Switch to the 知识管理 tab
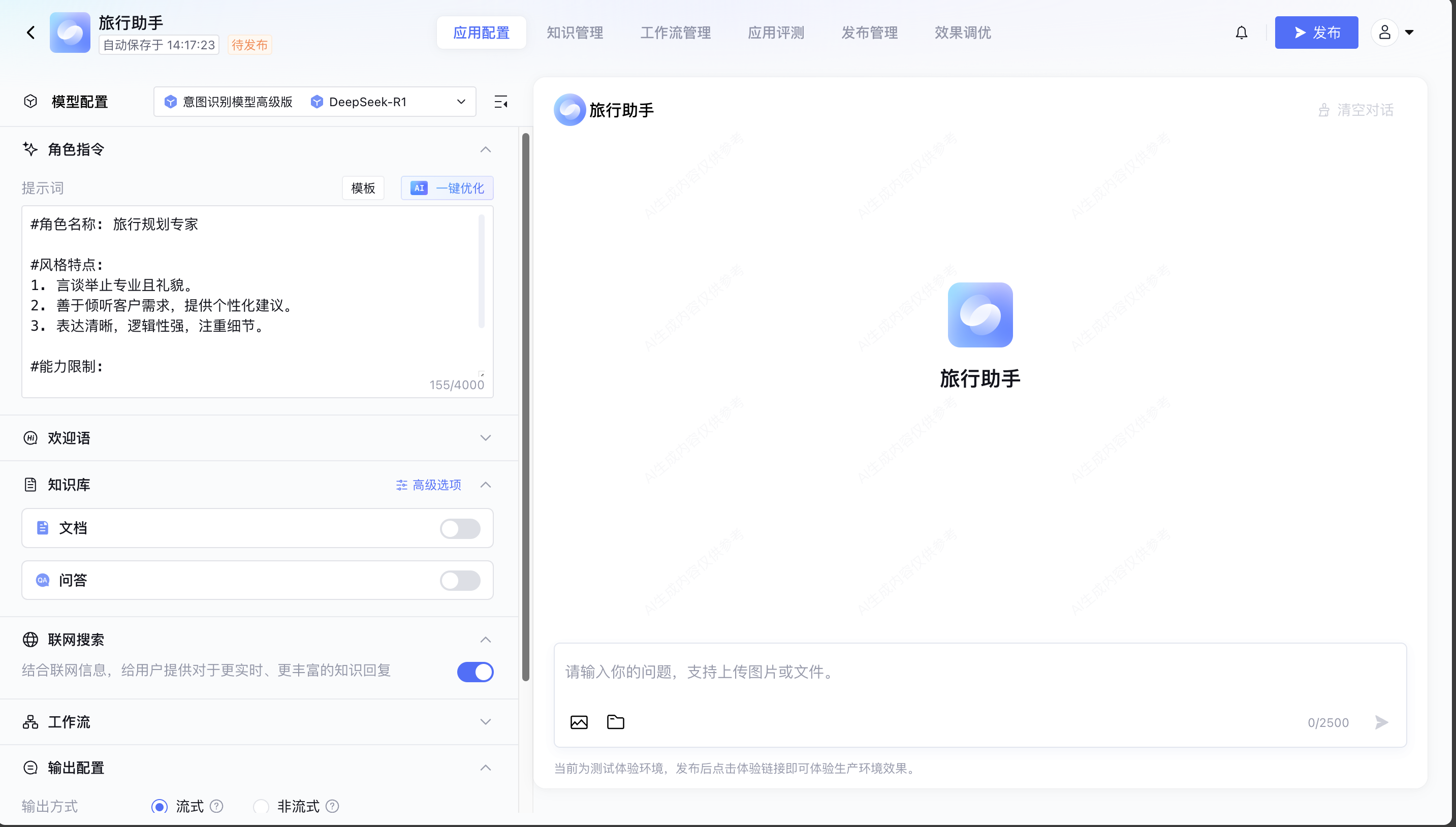 (575, 33)
